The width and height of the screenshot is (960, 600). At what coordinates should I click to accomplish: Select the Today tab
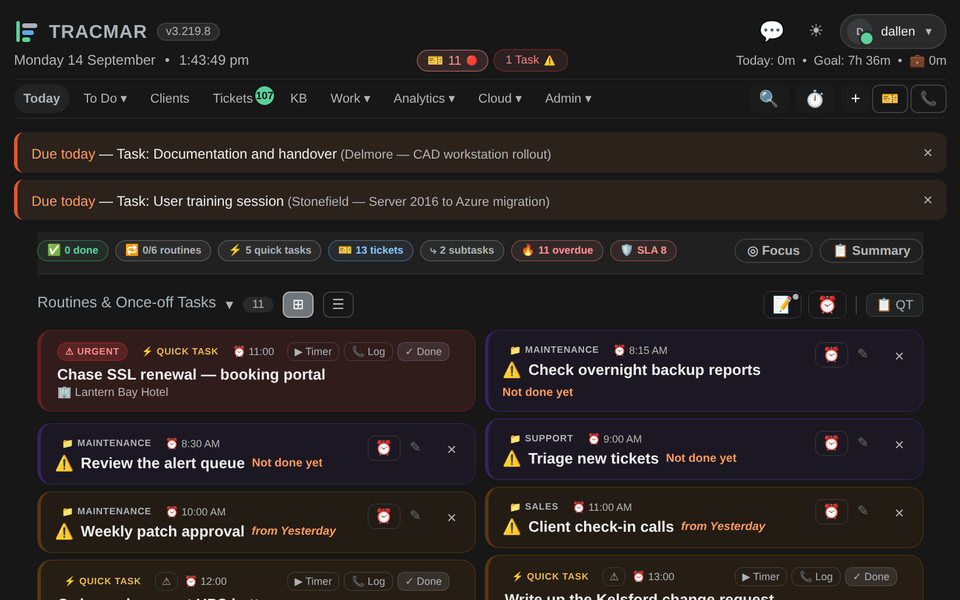pos(42,99)
